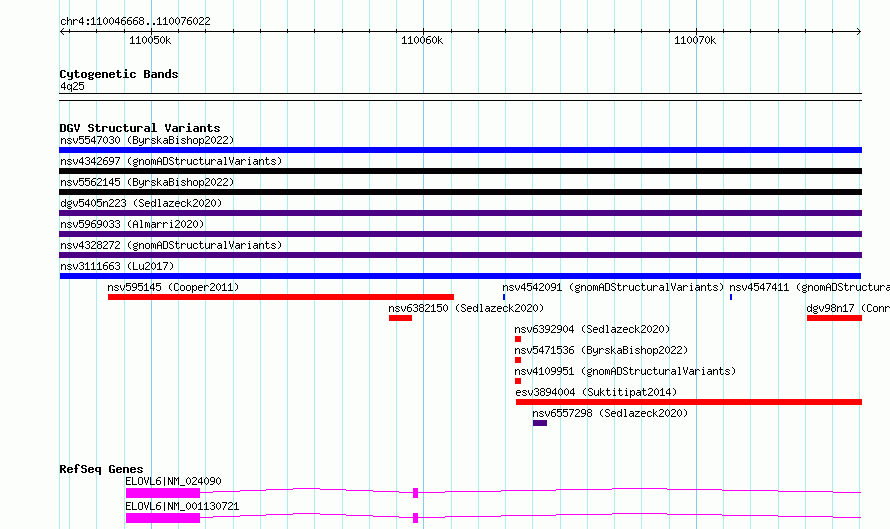Image resolution: width=890 pixels, height=529 pixels.
Task: Click the nsv4328272 purple variant bar
Action: click(x=460, y=255)
